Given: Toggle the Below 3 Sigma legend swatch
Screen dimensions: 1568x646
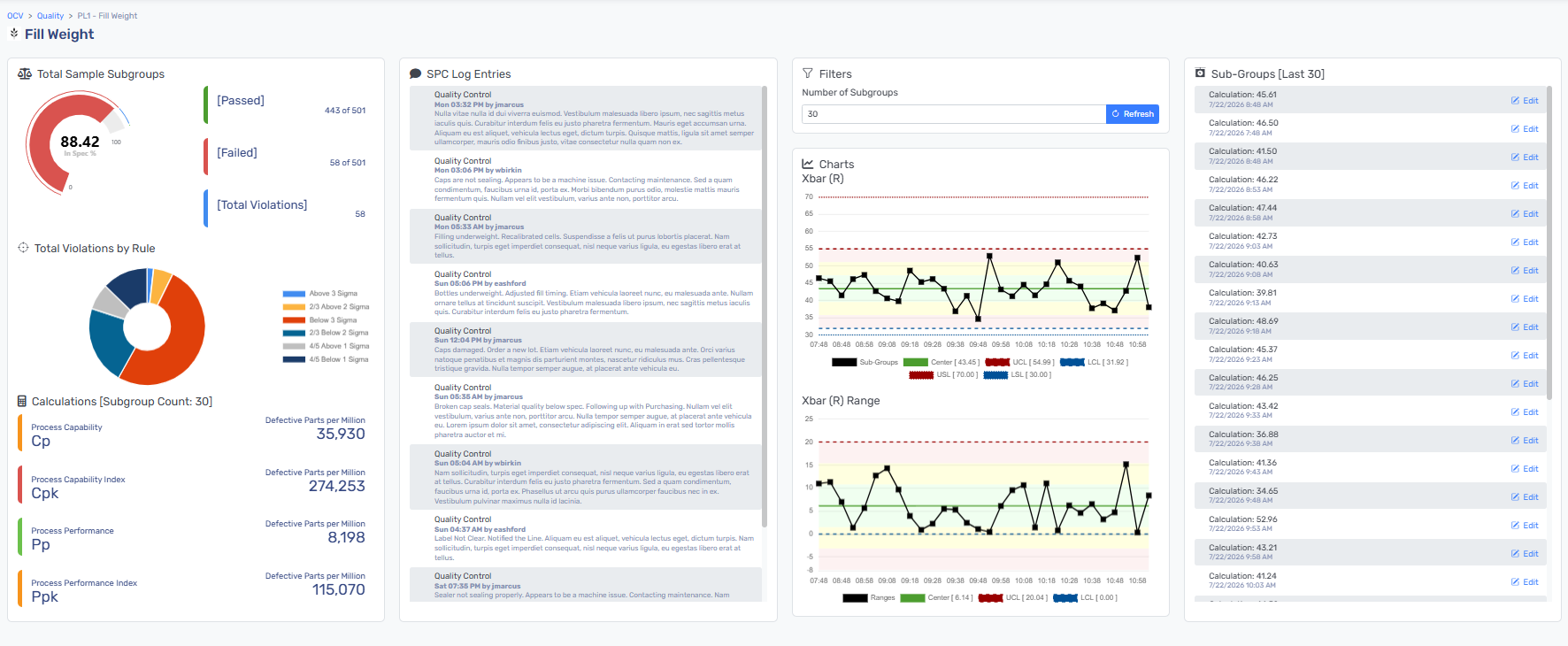Looking at the screenshot, I should click(294, 320).
